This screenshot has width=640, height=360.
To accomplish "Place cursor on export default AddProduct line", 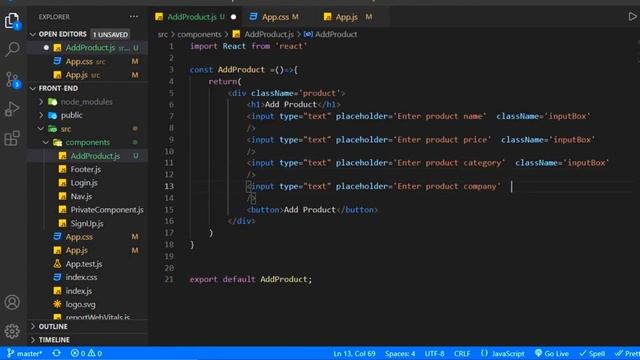I will pyautogui.click(x=251, y=279).
